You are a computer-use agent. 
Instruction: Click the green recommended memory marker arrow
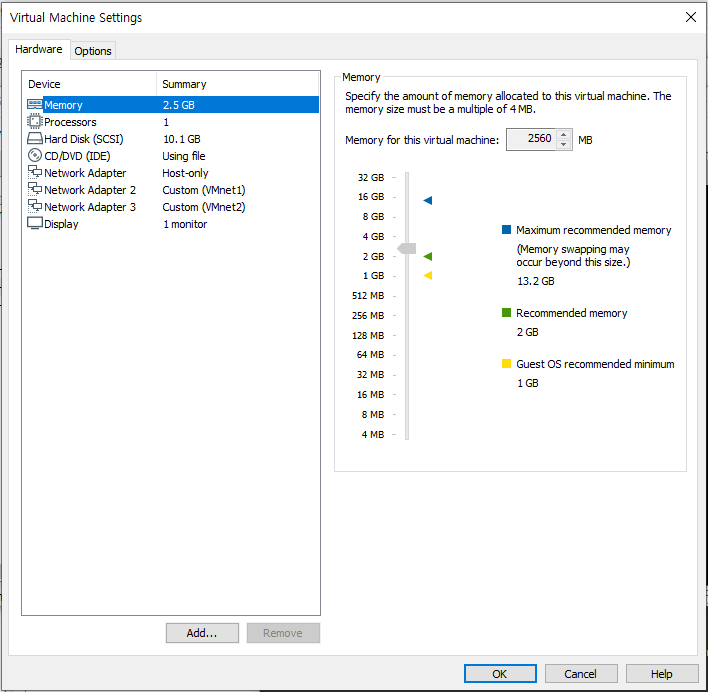coord(428,256)
